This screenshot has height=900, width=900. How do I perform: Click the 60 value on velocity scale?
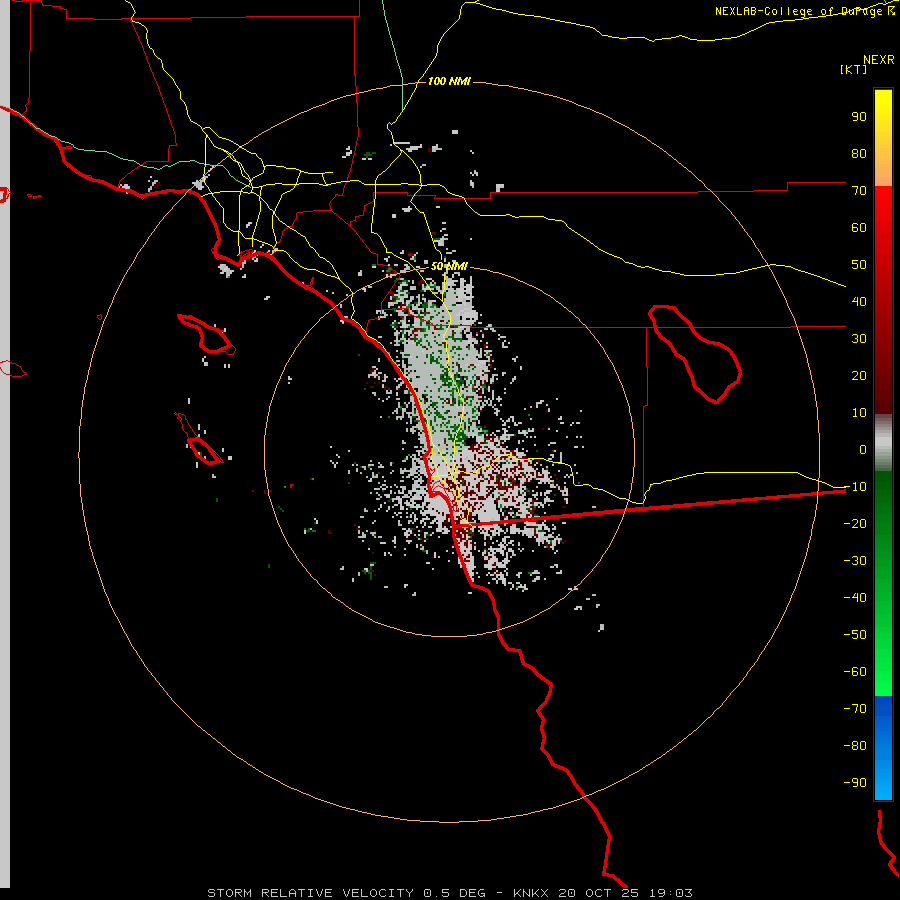(x=859, y=228)
